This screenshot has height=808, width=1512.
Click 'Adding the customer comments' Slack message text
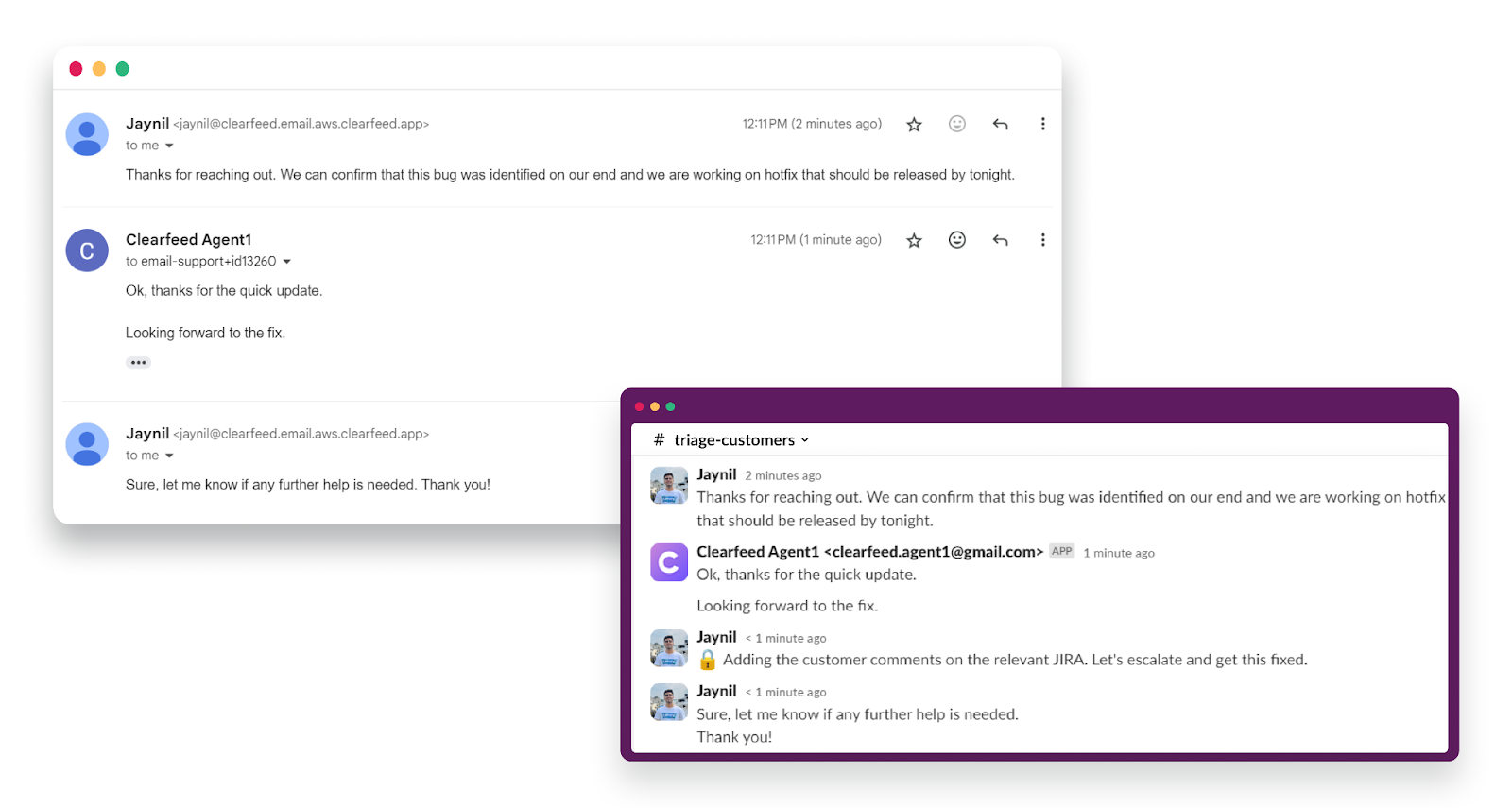[x=1015, y=660]
